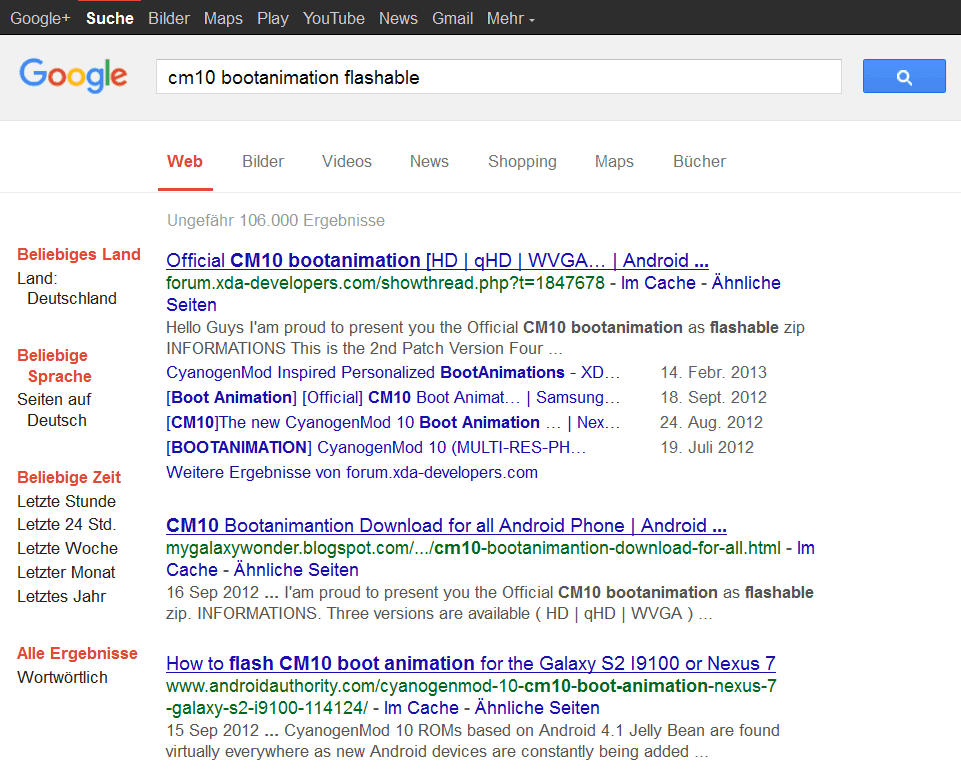Open Bilder in the black top bar

point(169,18)
